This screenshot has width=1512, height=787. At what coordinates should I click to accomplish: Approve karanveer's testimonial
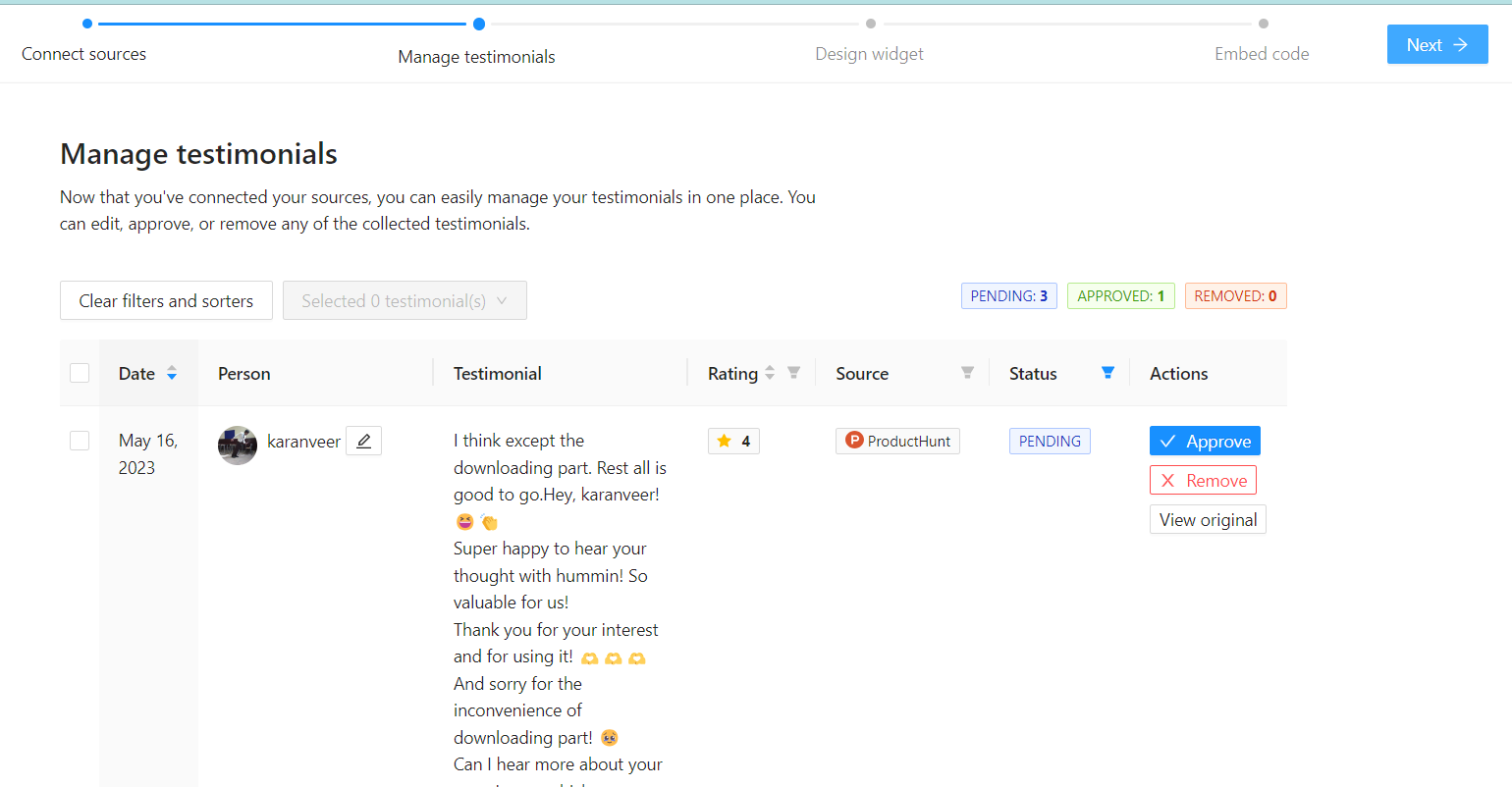(1205, 441)
